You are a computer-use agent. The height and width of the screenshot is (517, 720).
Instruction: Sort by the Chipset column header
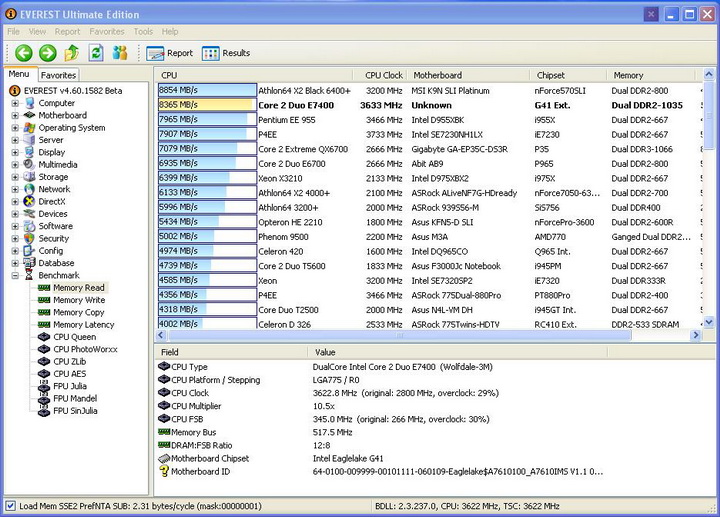(x=568, y=75)
